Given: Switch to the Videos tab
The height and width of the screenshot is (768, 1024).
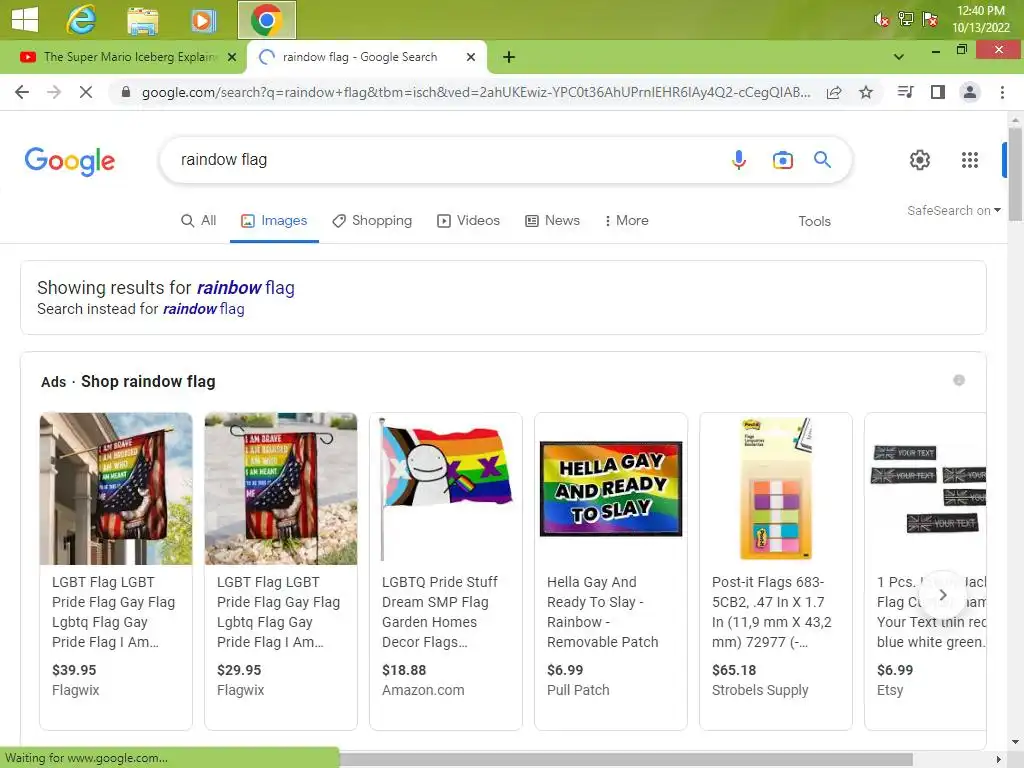Looking at the screenshot, I should pos(468,221).
